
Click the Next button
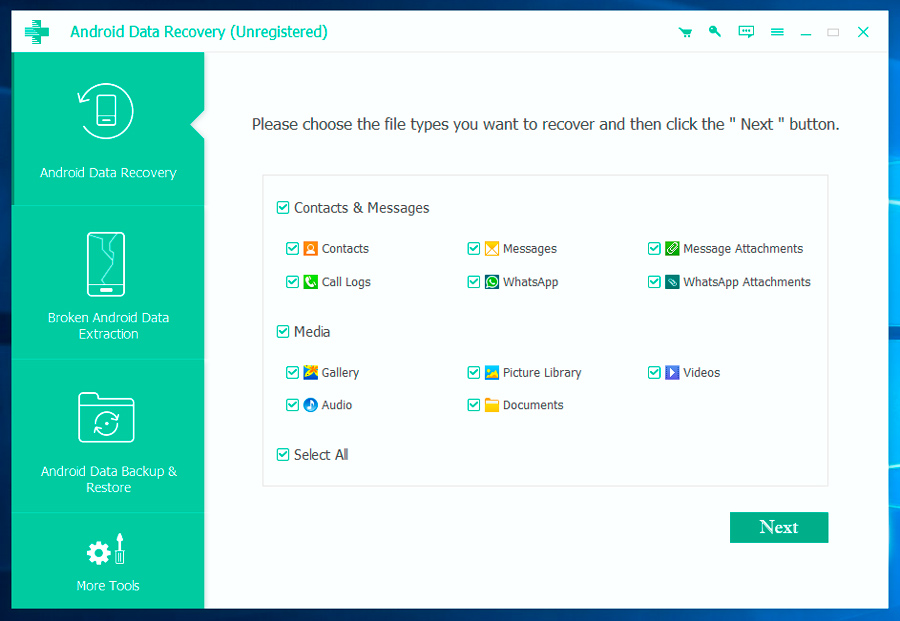(778, 527)
